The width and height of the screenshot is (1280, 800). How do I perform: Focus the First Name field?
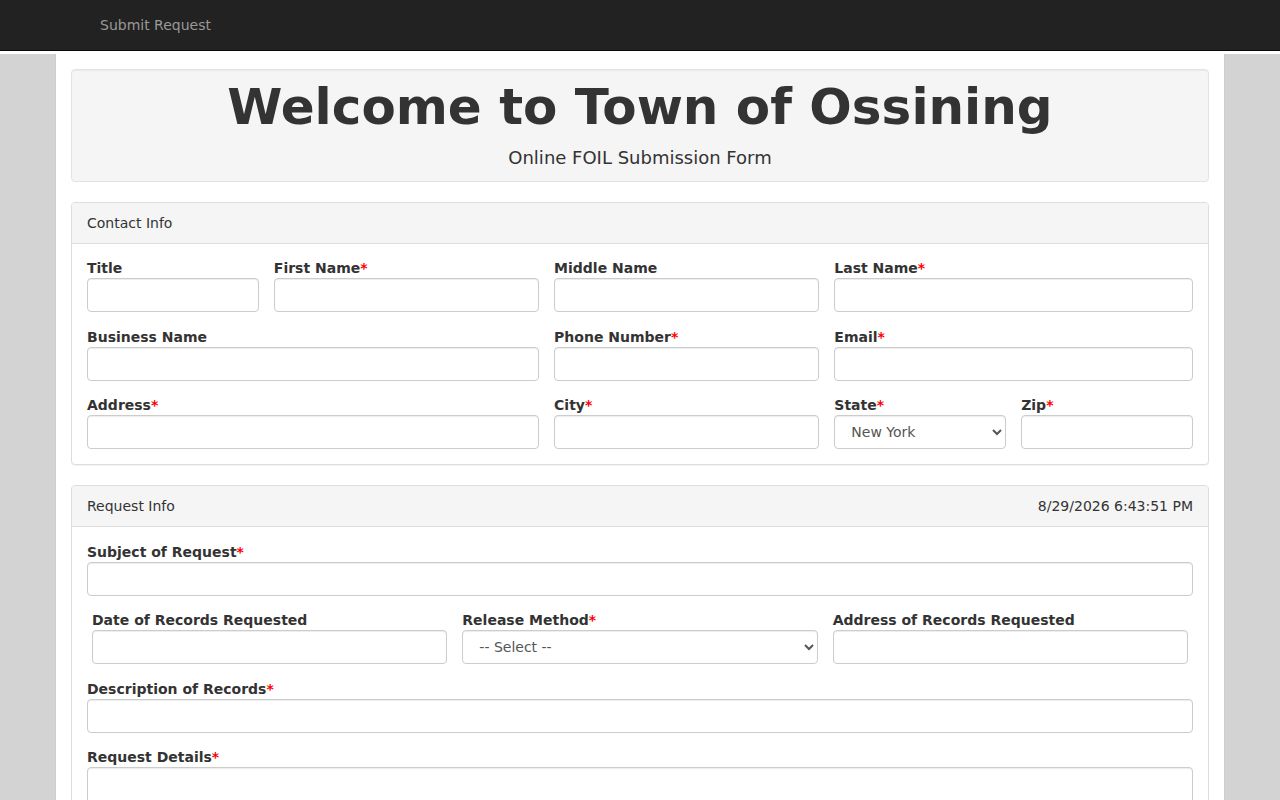tap(406, 295)
